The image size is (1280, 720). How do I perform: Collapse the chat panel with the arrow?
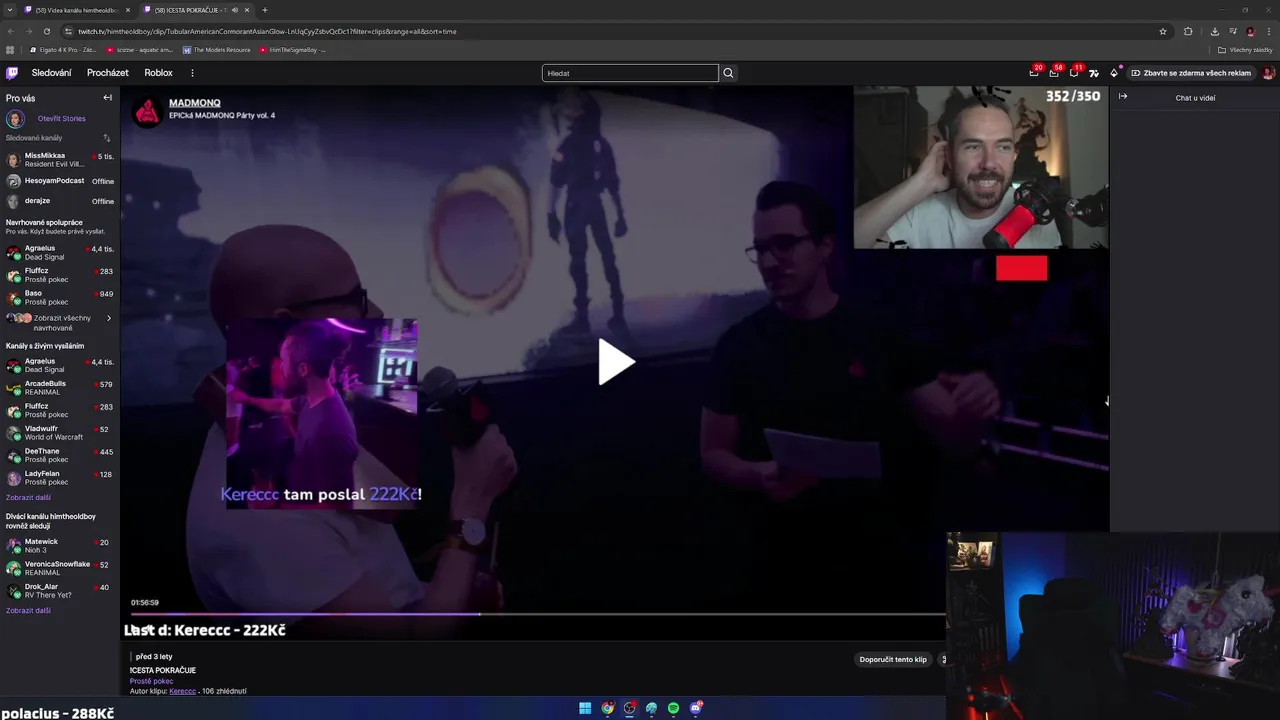1123,97
